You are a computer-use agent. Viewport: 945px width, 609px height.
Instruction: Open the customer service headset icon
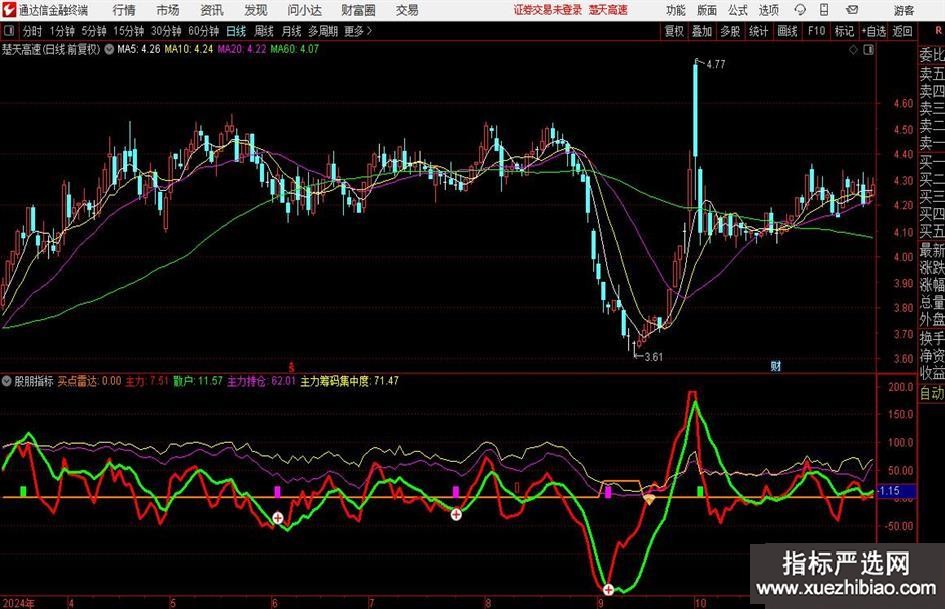click(x=800, y=10)
